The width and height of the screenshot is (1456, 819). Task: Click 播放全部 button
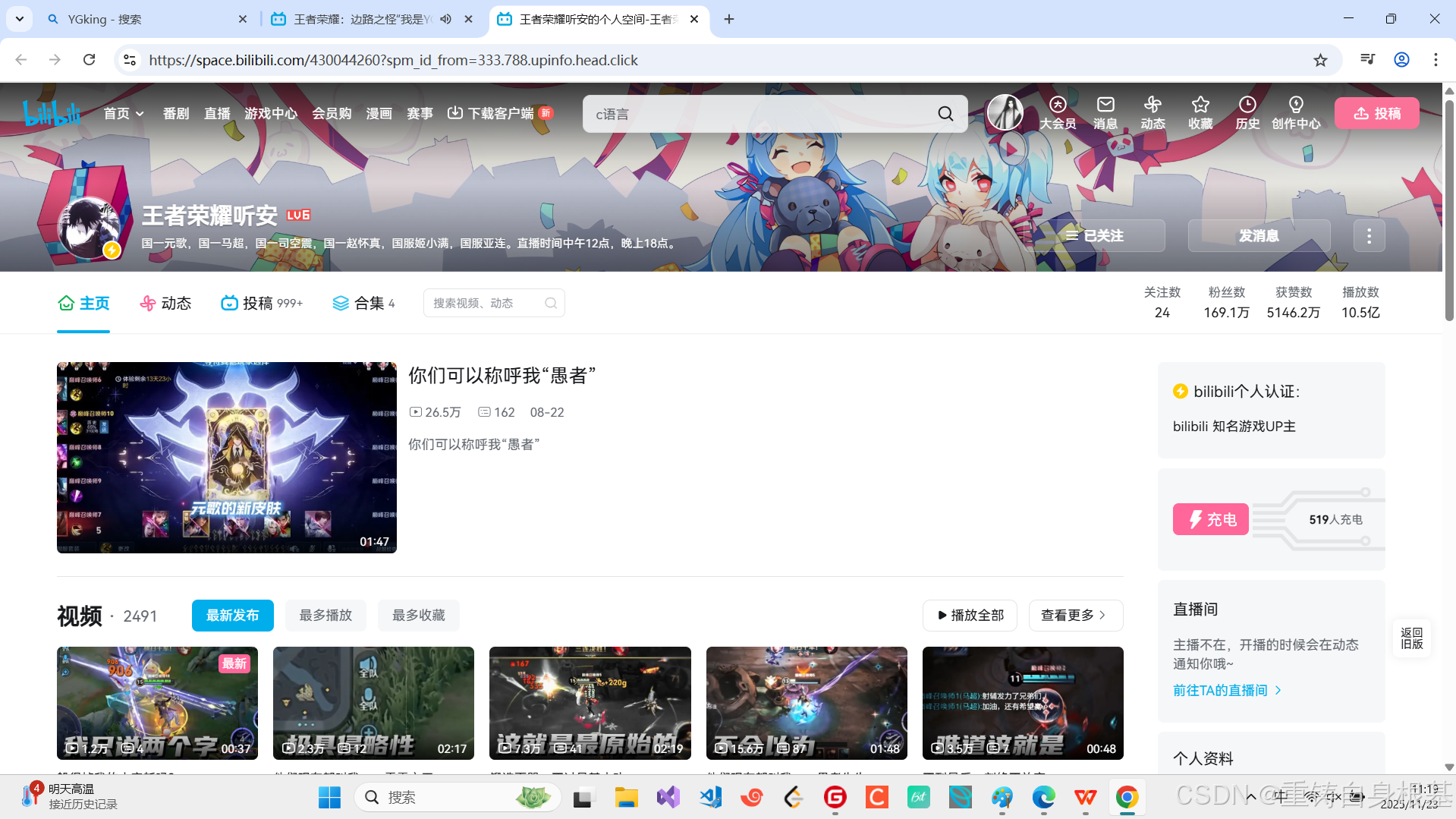click(x=970, y=616)
